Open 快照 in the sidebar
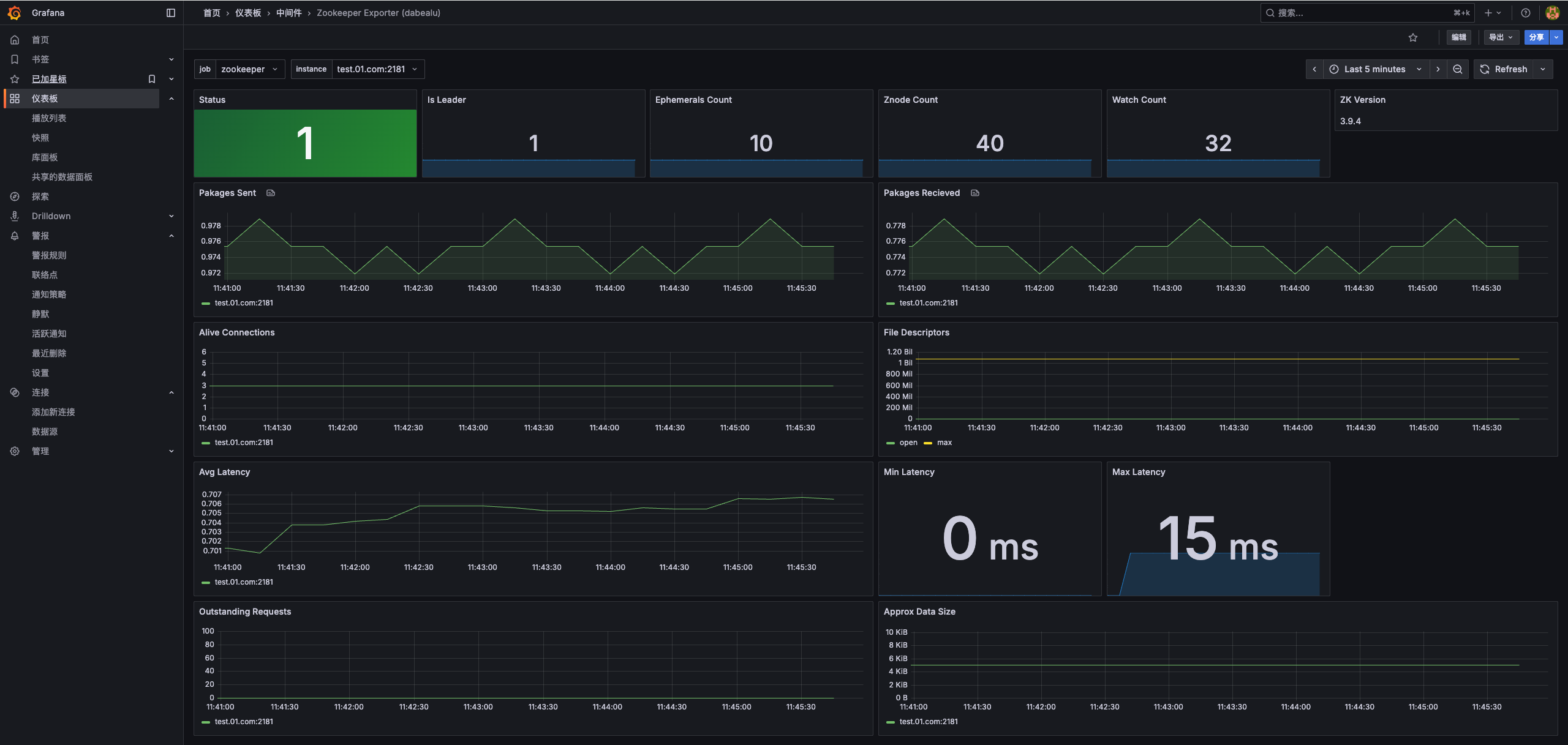The image size is (1568, 745). coord(40,138)
